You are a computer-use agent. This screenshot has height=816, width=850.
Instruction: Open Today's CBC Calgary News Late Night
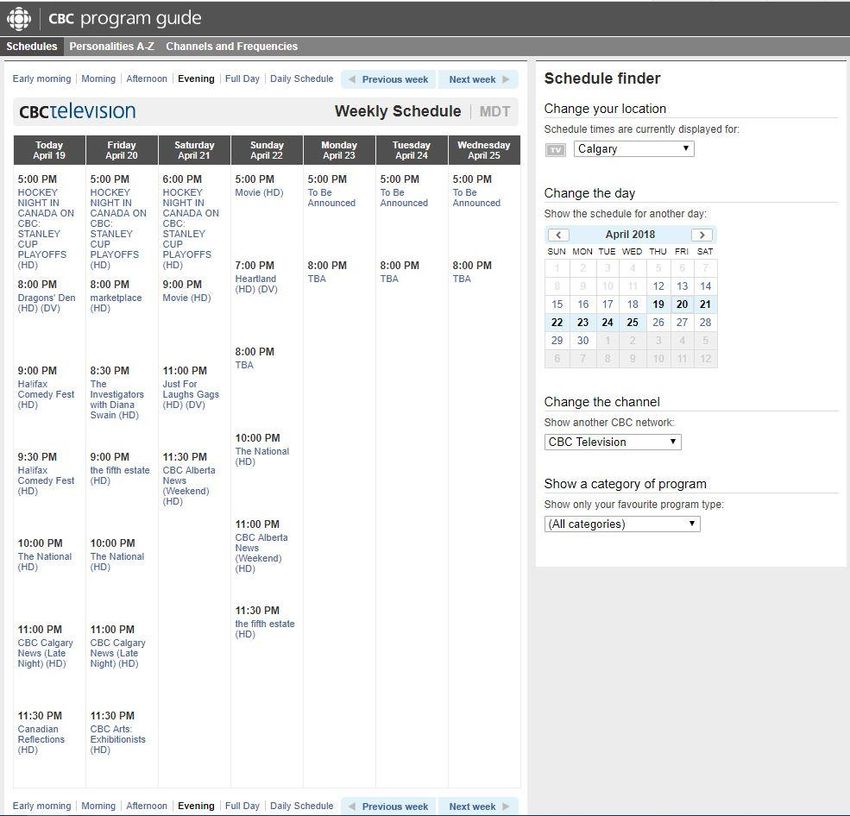click(45, 653)
